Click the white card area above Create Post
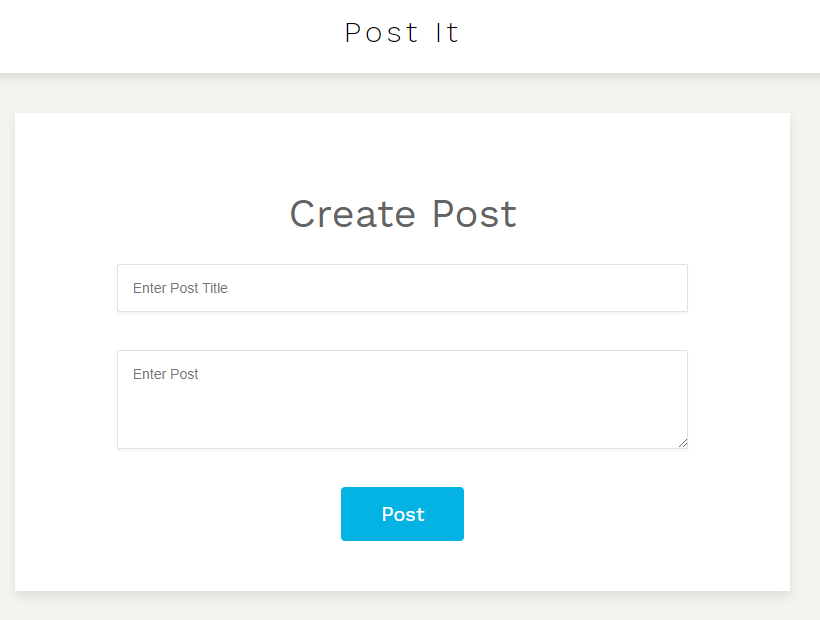 click(402, 152)
